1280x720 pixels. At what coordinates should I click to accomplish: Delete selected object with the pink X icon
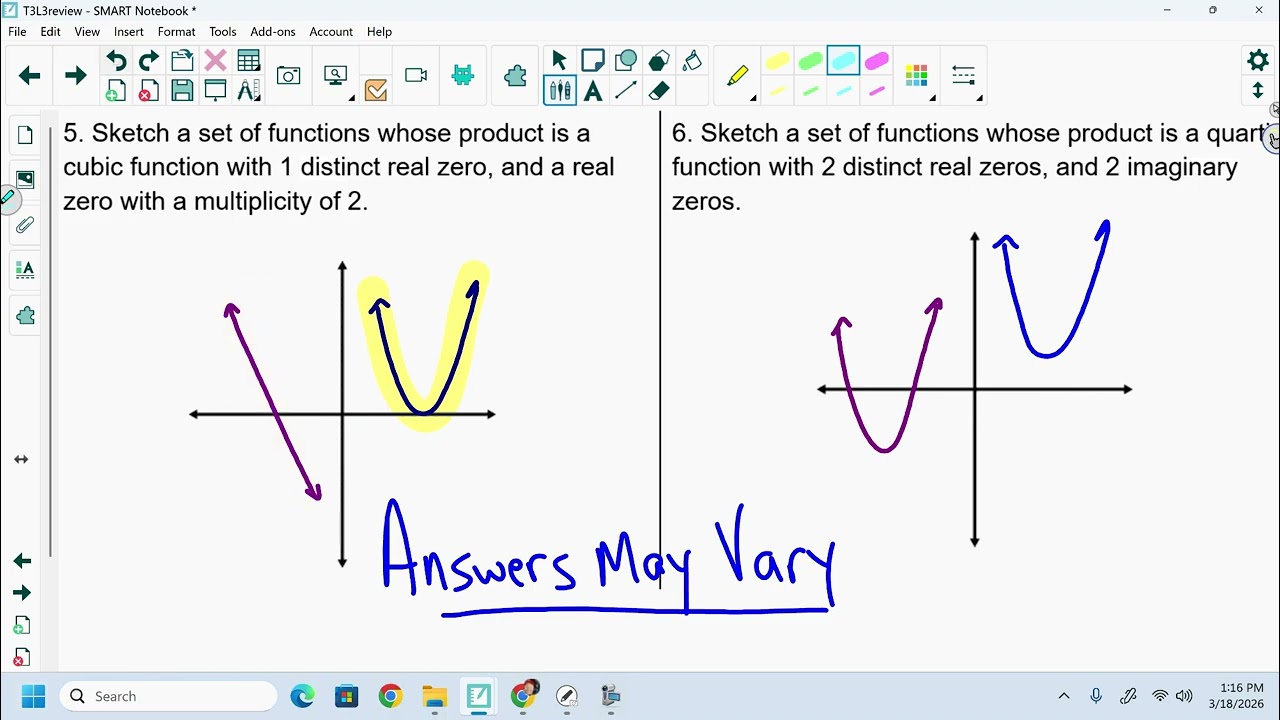pos(215,61)
